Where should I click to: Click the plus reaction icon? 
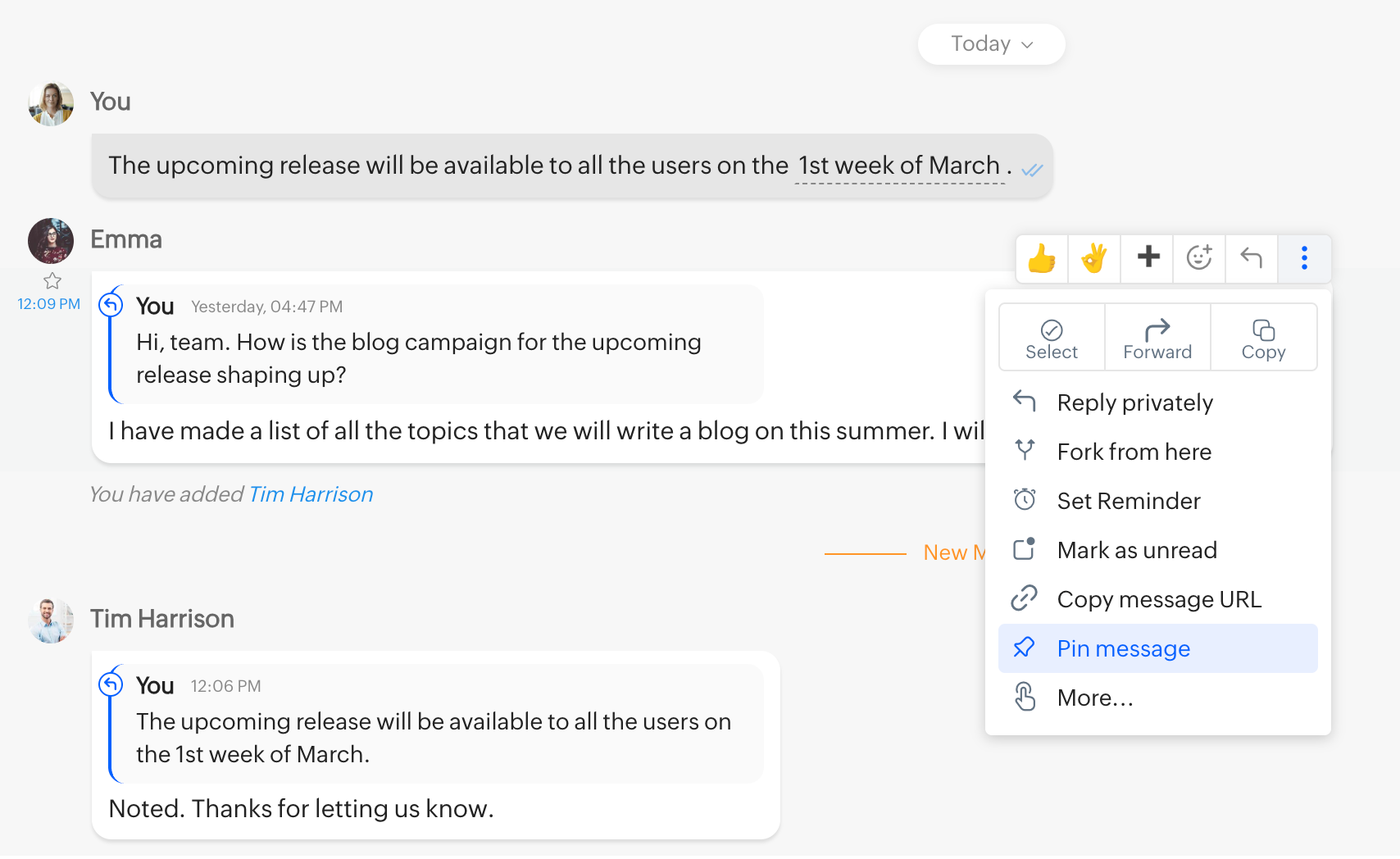tap(1148, 257)
